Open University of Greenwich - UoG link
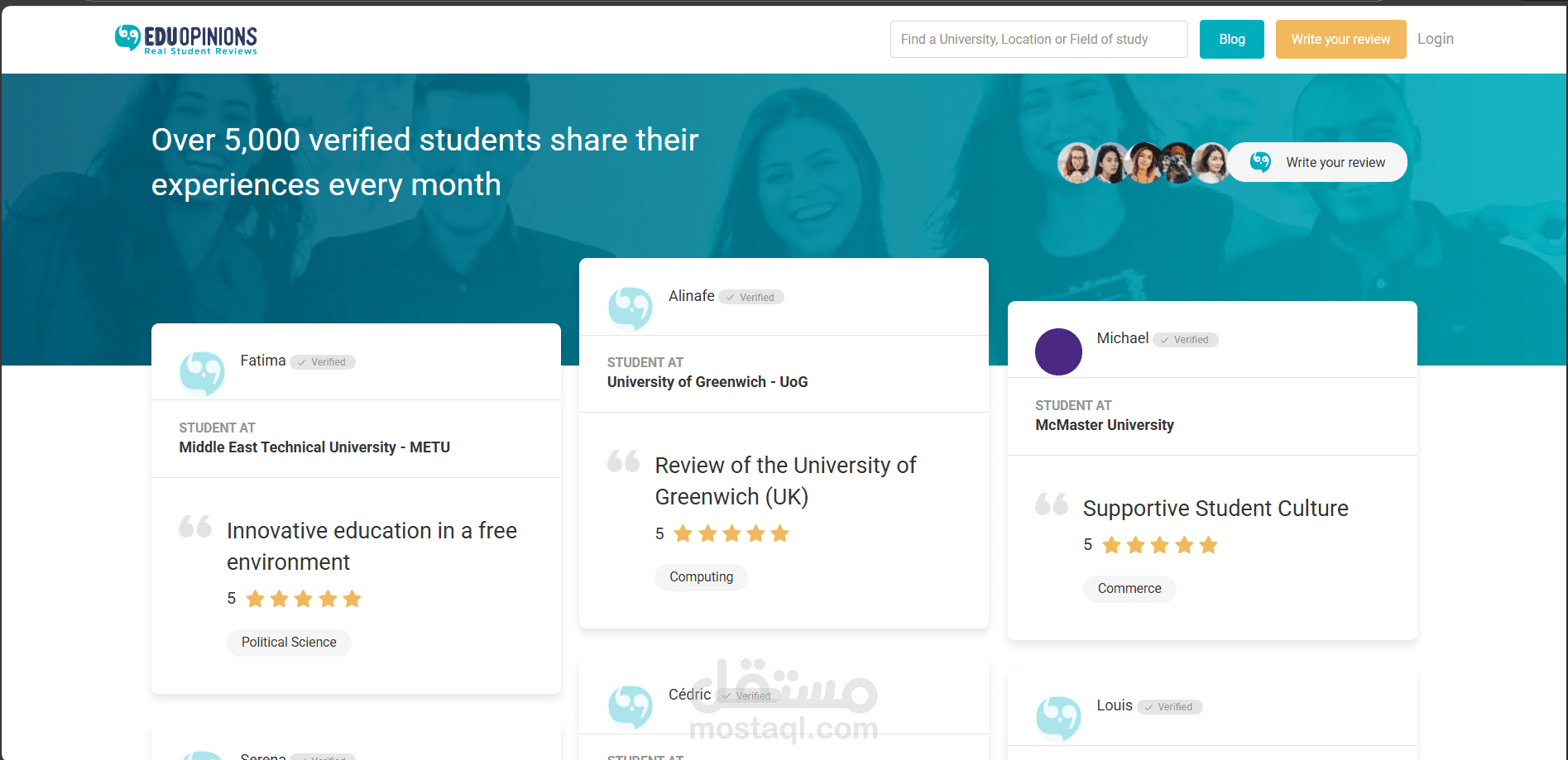 (x=707, y=382)
